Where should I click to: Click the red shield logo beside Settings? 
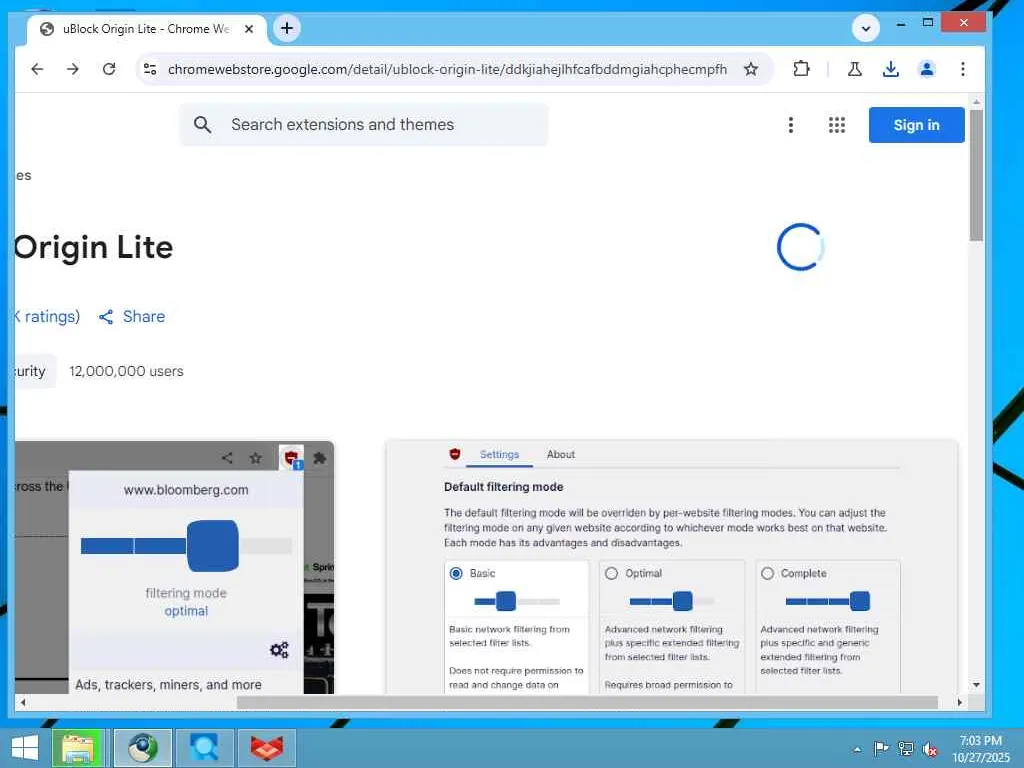(455, 455)
